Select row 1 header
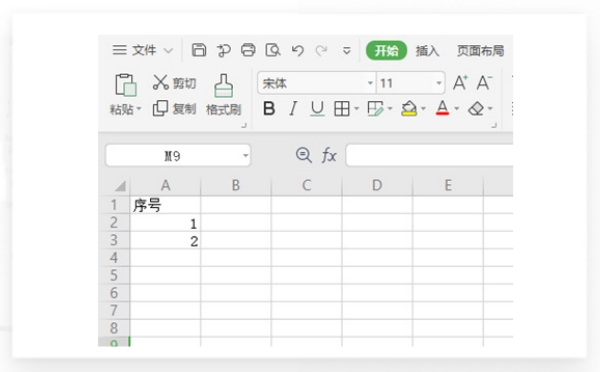 pos(114,205)
